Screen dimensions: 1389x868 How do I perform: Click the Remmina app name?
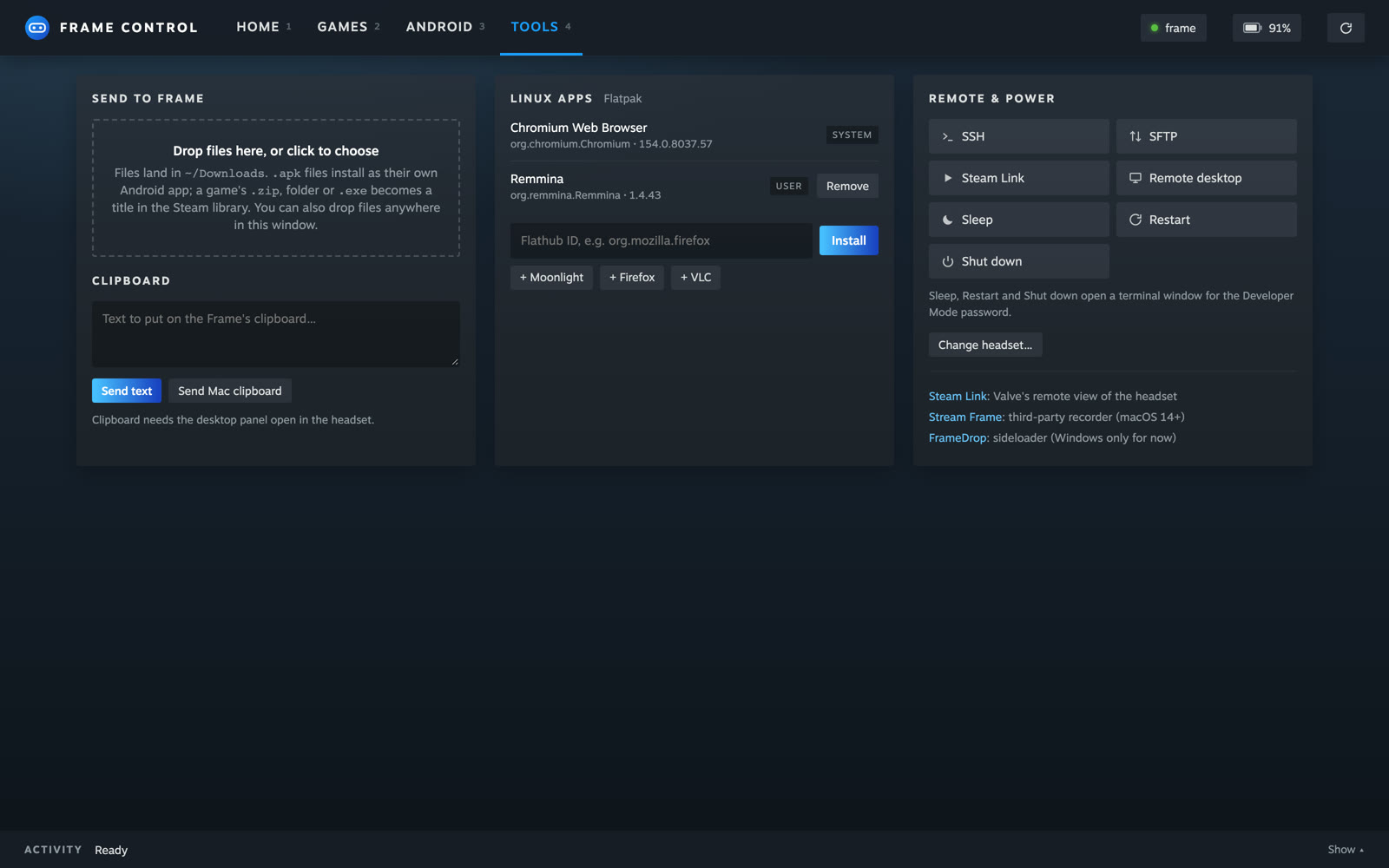tap(537, 179)
